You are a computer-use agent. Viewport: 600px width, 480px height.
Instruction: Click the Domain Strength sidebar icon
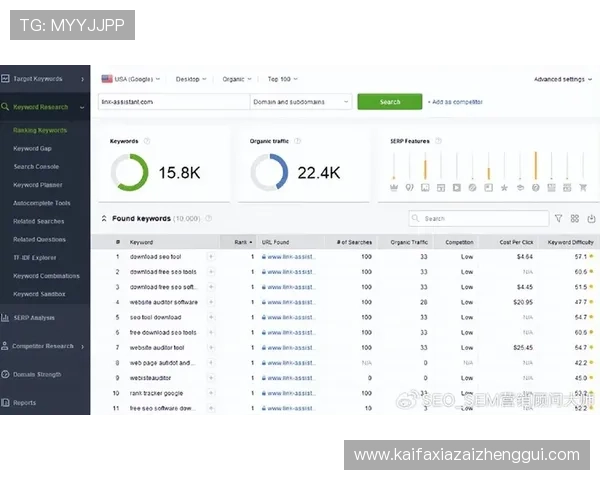click(x=5, y=374)
